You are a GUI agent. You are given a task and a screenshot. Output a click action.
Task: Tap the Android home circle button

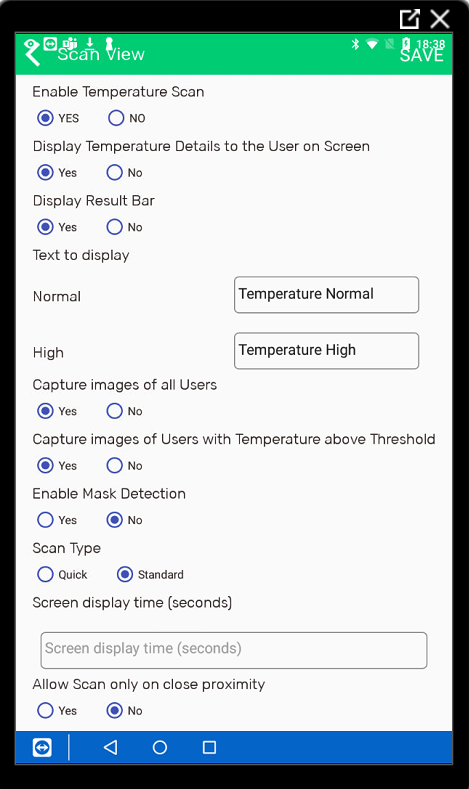[160, 747]
